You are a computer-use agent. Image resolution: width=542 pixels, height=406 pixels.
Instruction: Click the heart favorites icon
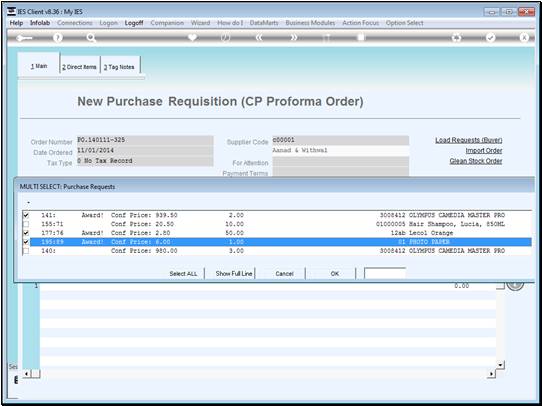point(192,37)
